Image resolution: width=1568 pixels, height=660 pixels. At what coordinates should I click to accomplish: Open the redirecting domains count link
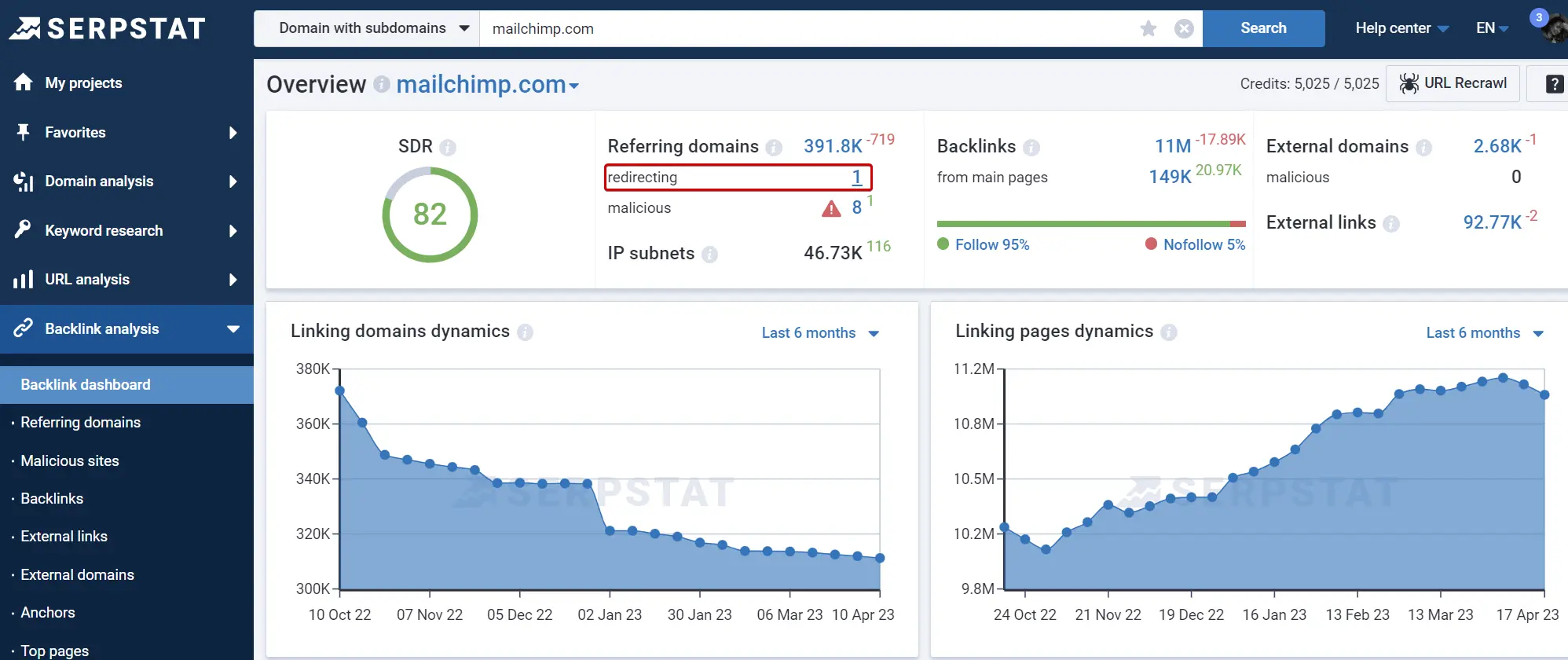(857, 178)
